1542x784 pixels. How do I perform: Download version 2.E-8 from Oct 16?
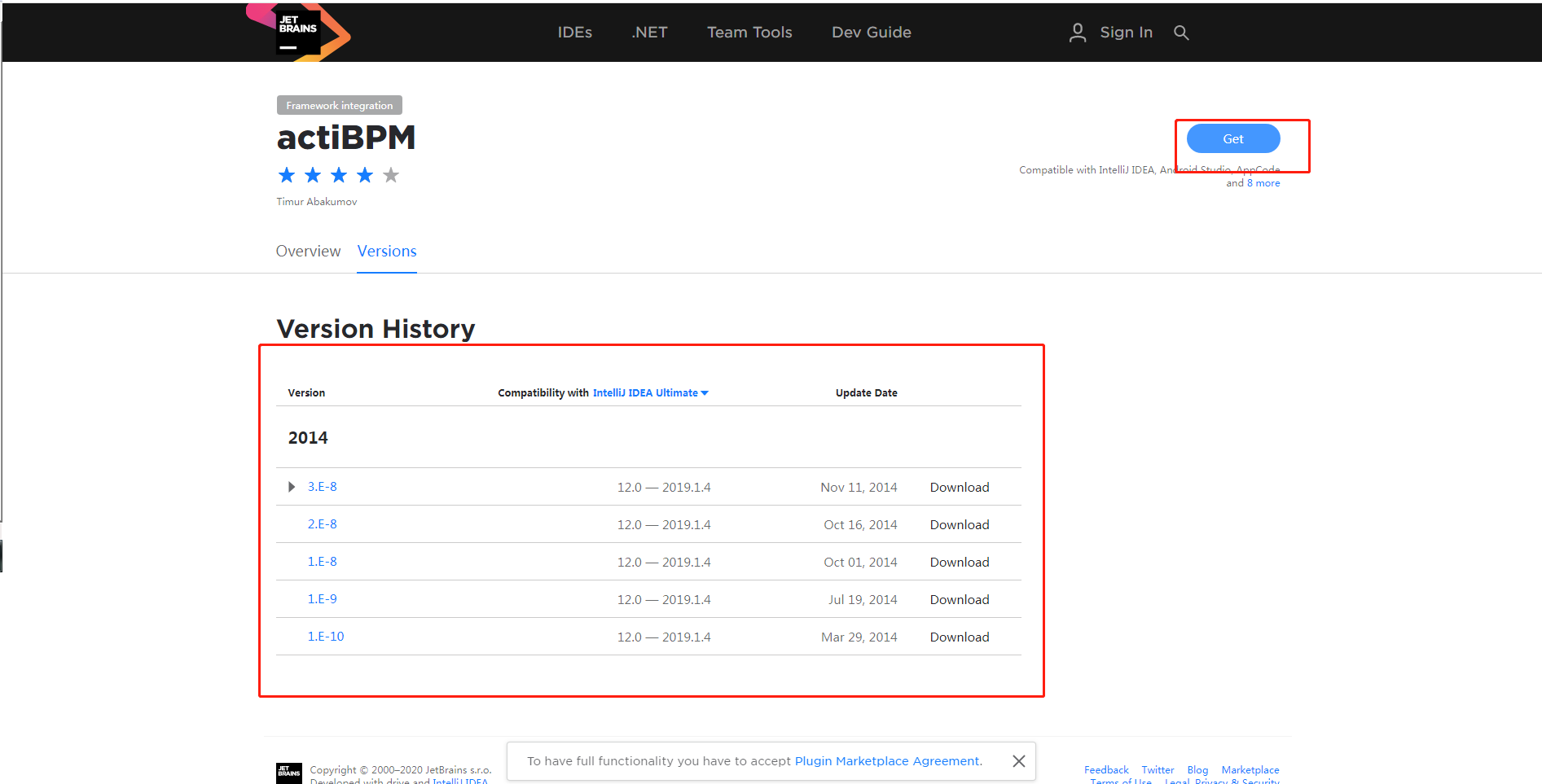(x=960, y=525)
